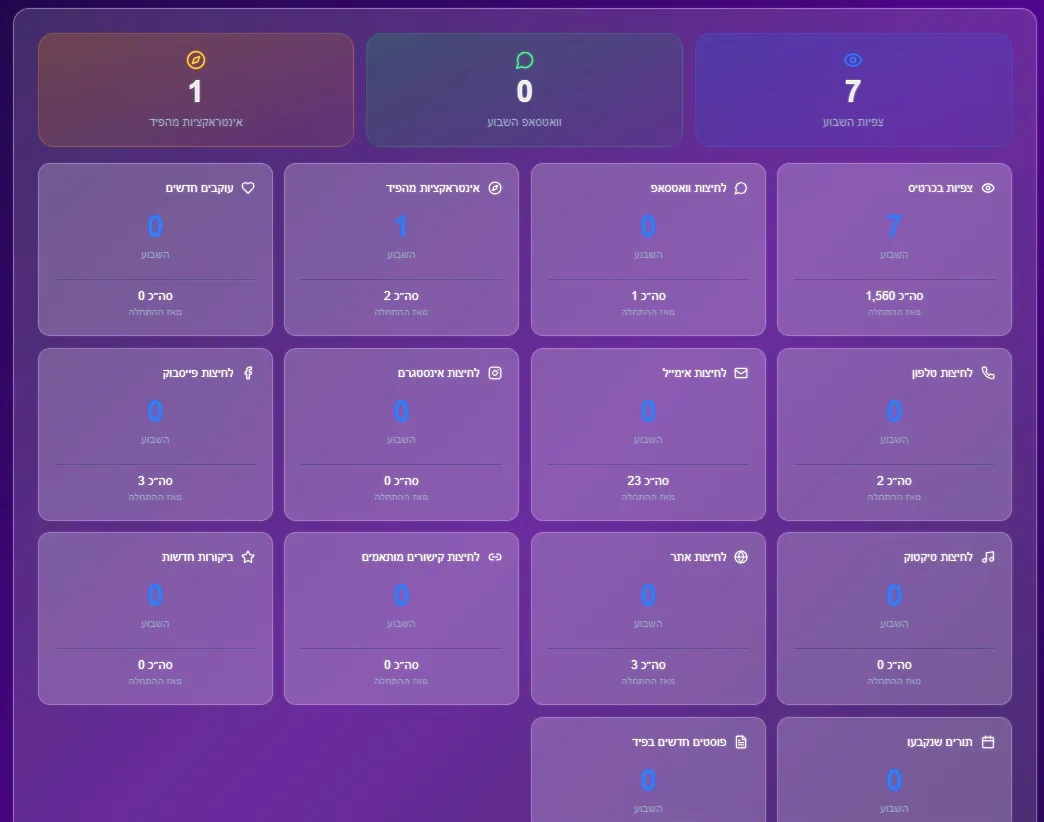The height and width of the screenshot is (822, 1044).
Task: Click the big 0 in the וואטסאפ השבוע summary
Action: pyautogui.click(x=525, y=91)
